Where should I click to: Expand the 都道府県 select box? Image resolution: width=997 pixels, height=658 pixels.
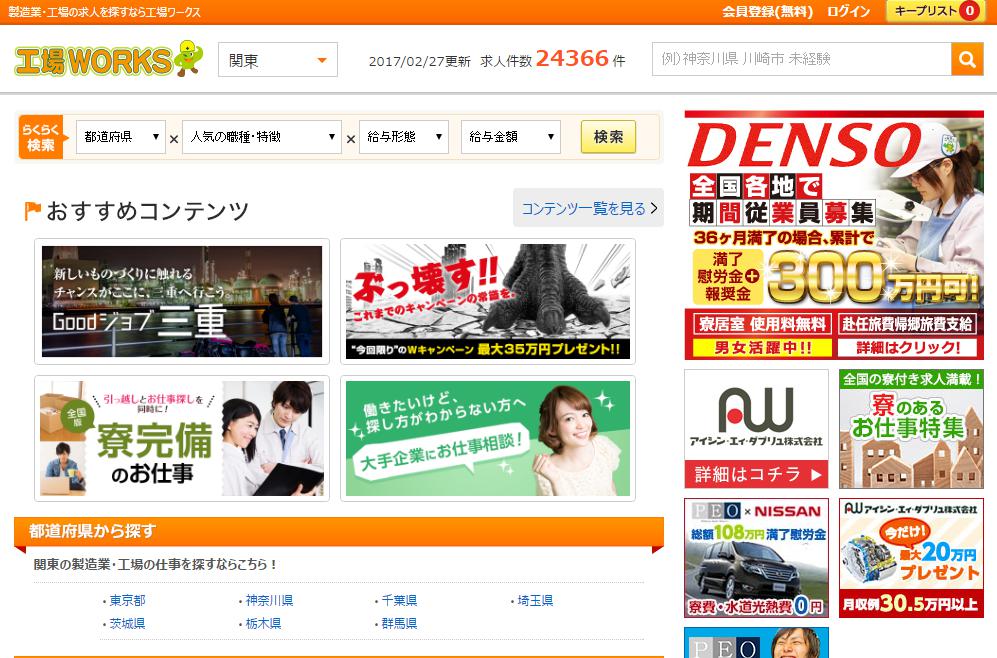pyautogui.click(x=121, y=137)
